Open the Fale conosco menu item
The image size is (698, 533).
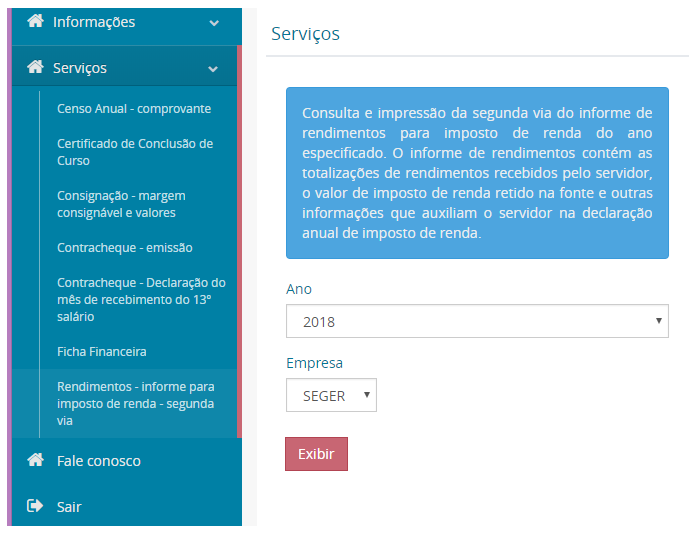[97, 461]
